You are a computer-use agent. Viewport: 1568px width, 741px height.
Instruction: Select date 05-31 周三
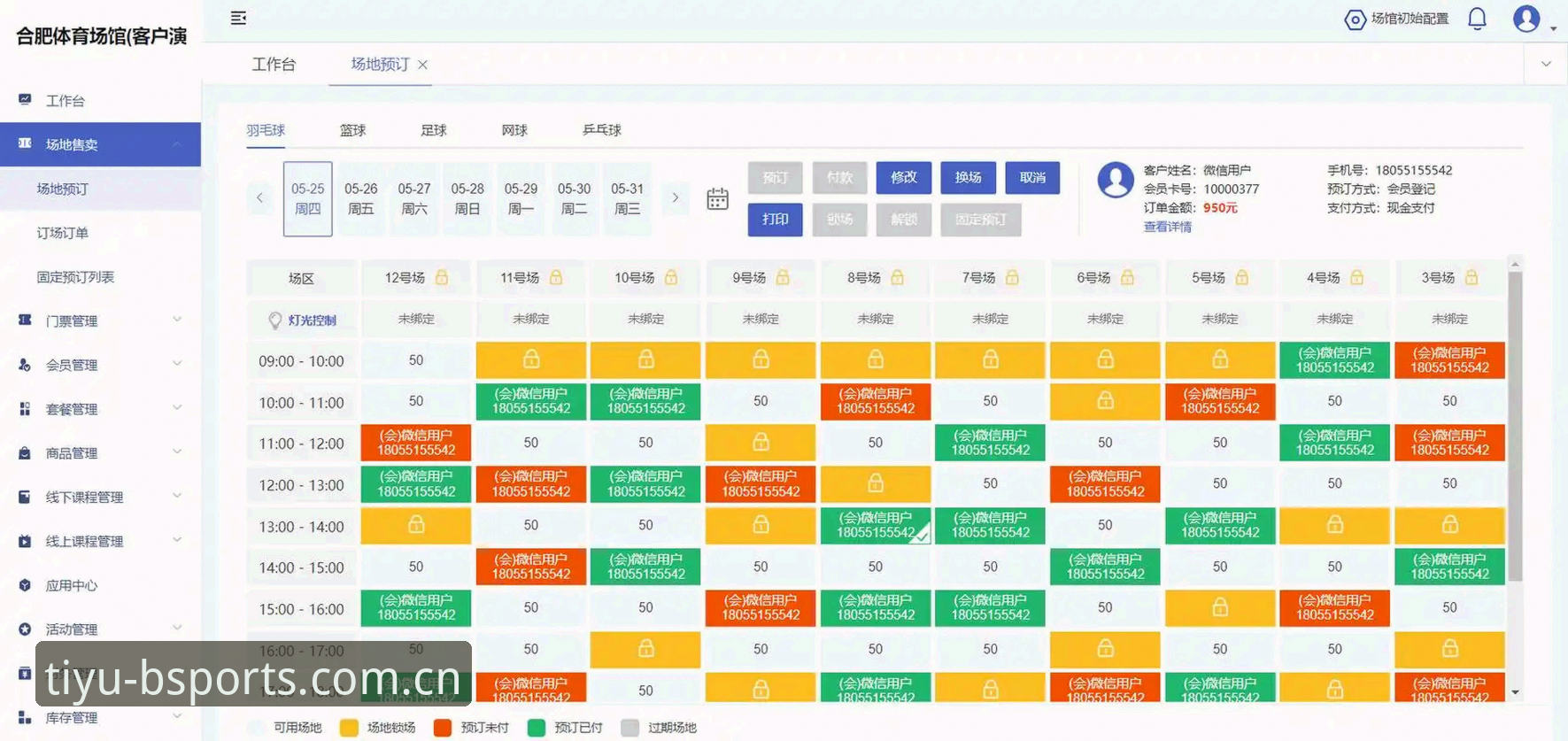627,198
